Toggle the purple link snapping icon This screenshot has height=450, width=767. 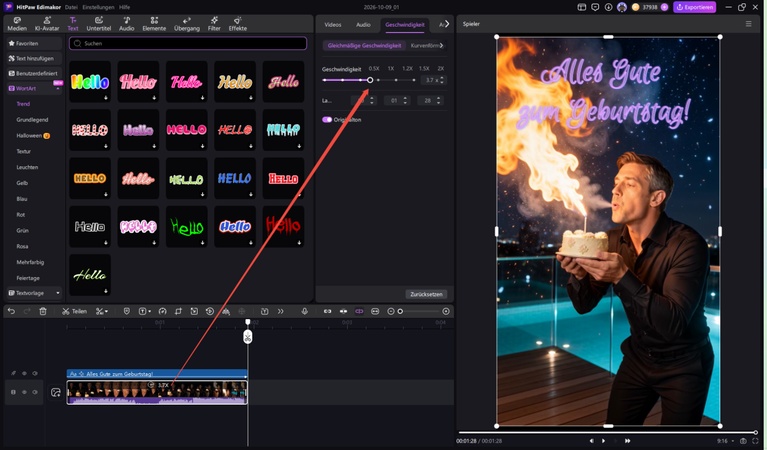pyautogui.click(x=359, y=311)
